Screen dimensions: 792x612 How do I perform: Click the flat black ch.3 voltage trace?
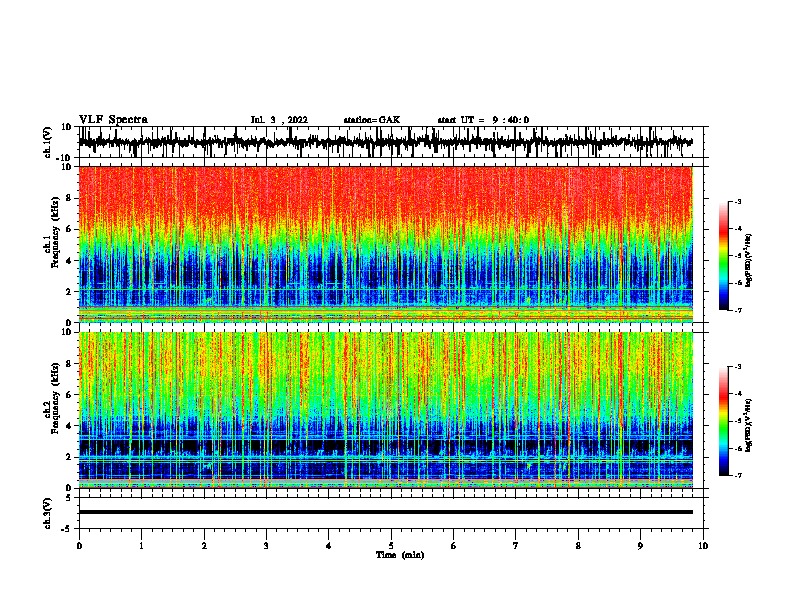385,512
